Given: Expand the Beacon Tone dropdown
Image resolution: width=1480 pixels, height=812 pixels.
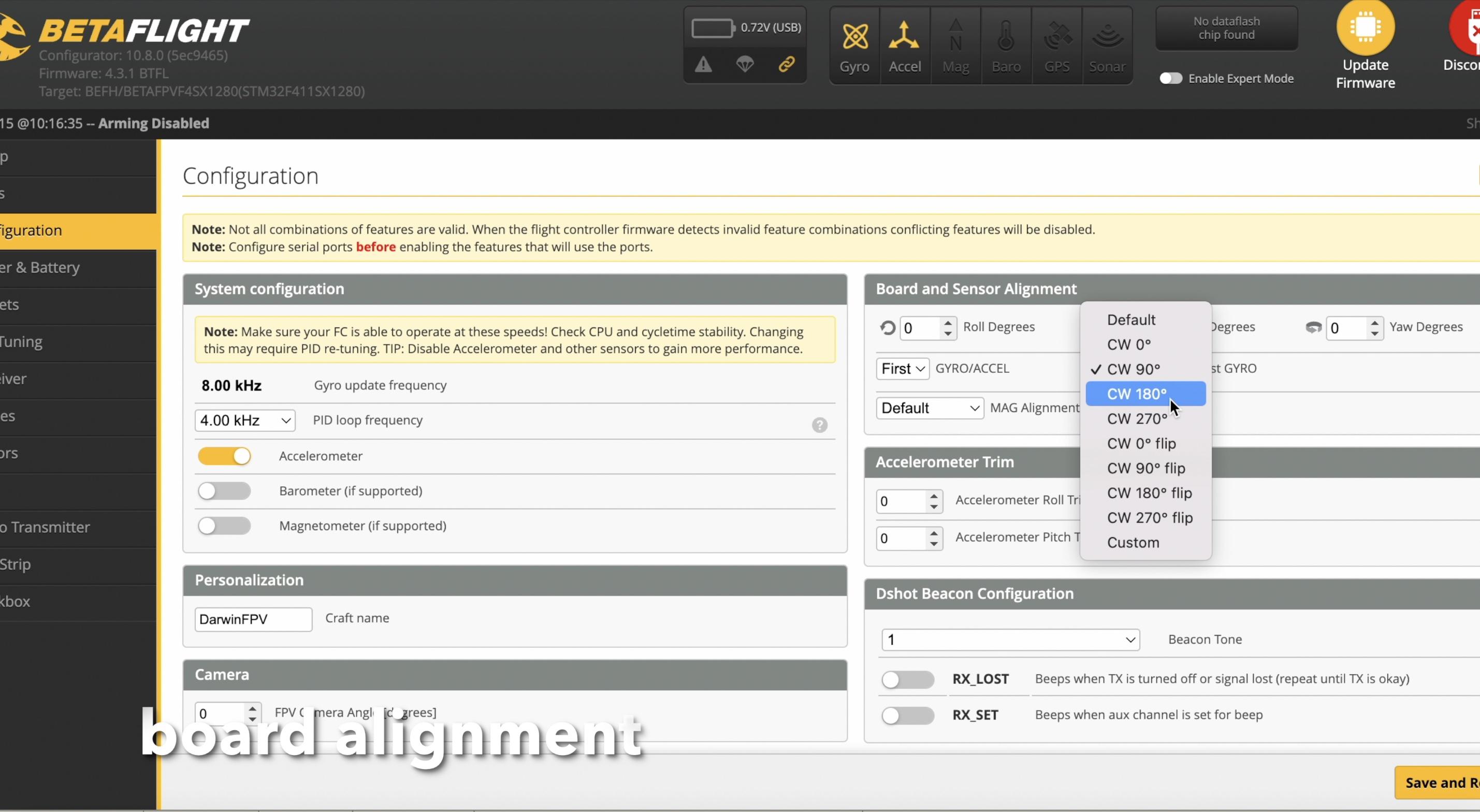Looking at the screenshot, I should pyautogui.click(x=1010, y=640).
